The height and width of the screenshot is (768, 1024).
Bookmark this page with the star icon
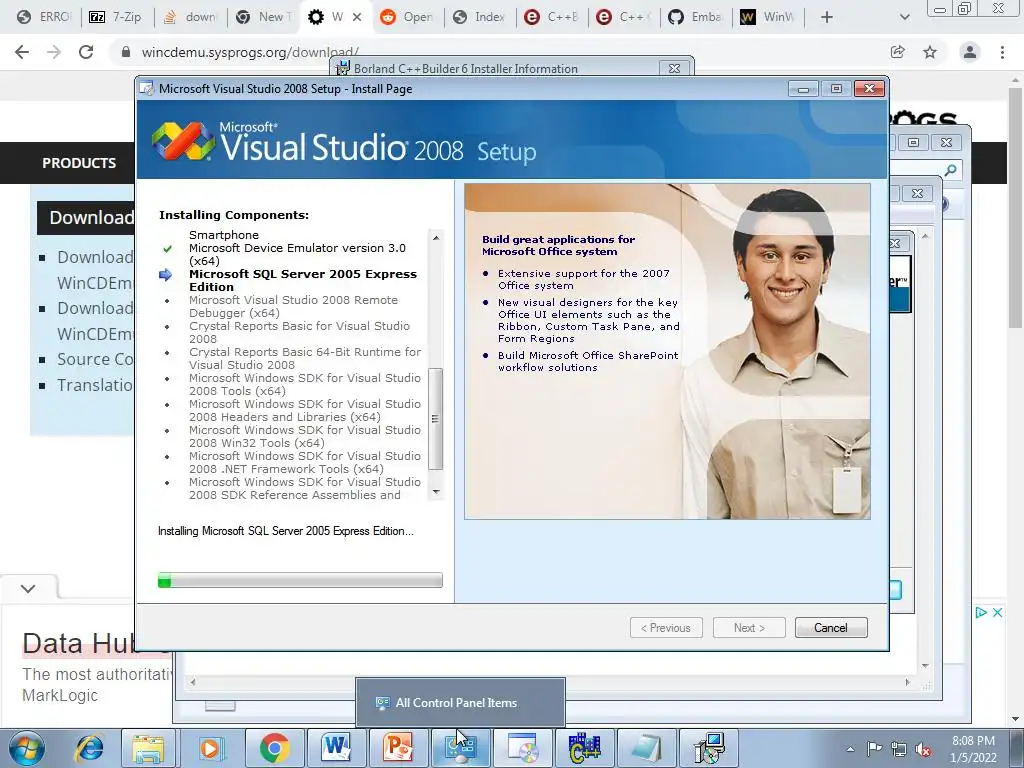[930, 52]
